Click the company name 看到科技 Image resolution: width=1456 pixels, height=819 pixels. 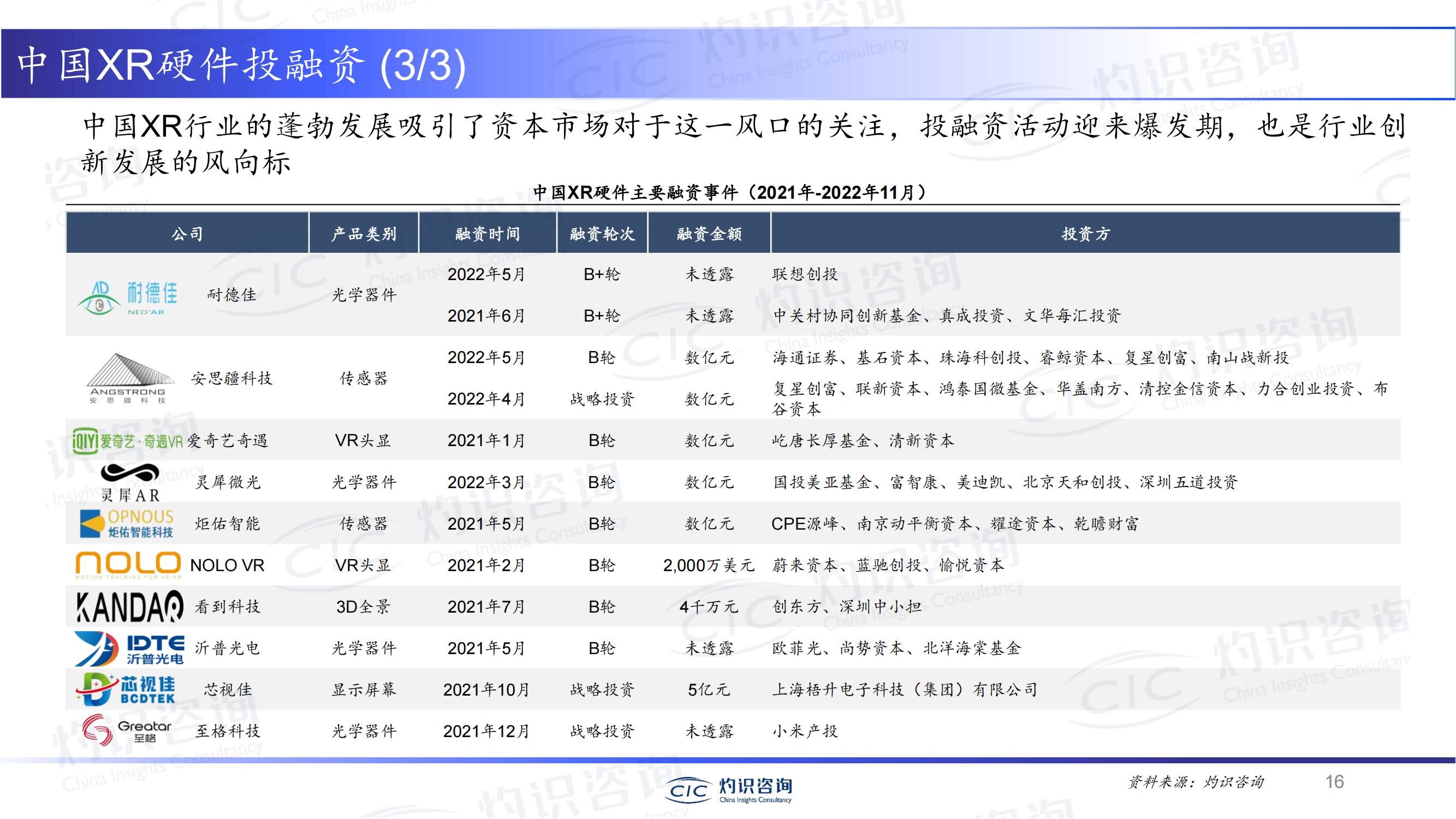228,607
